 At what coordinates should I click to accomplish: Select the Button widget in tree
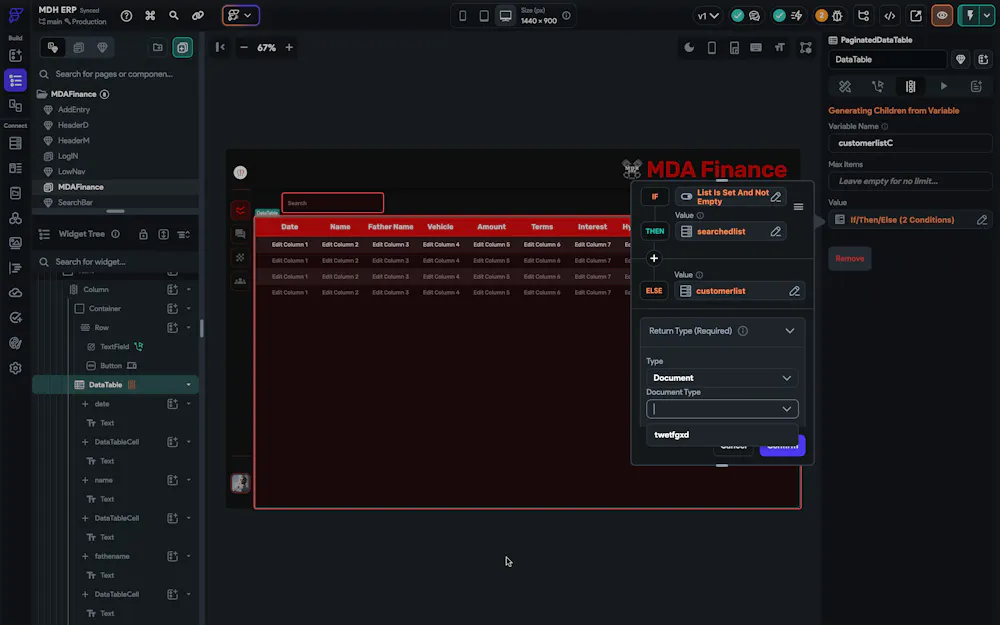[110, 366]
